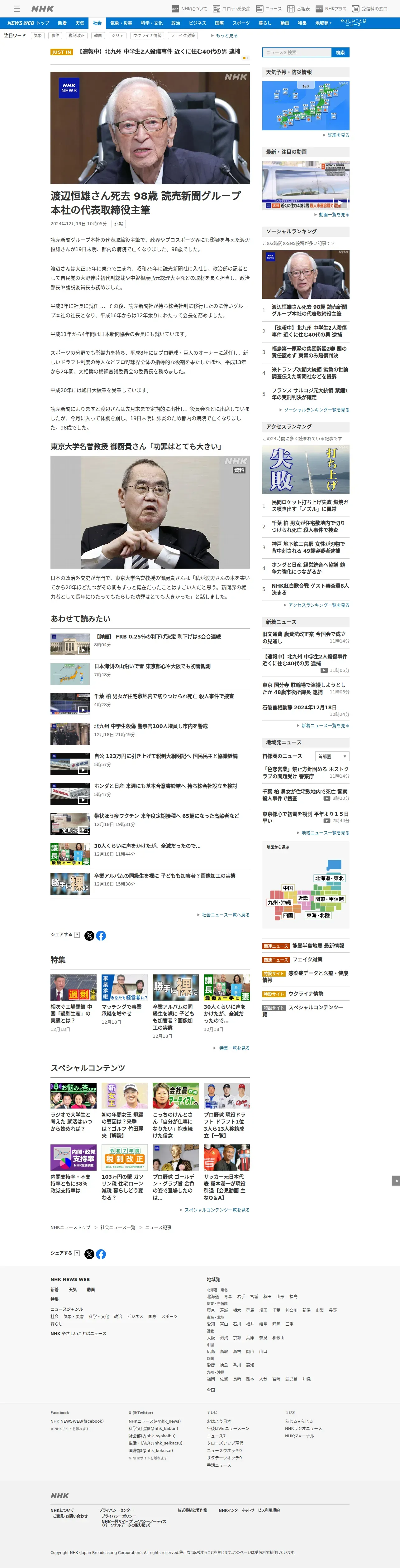Open the hamburger menu icon
This screenshot has height=1568, width=400.
click(x=17, y=8)
